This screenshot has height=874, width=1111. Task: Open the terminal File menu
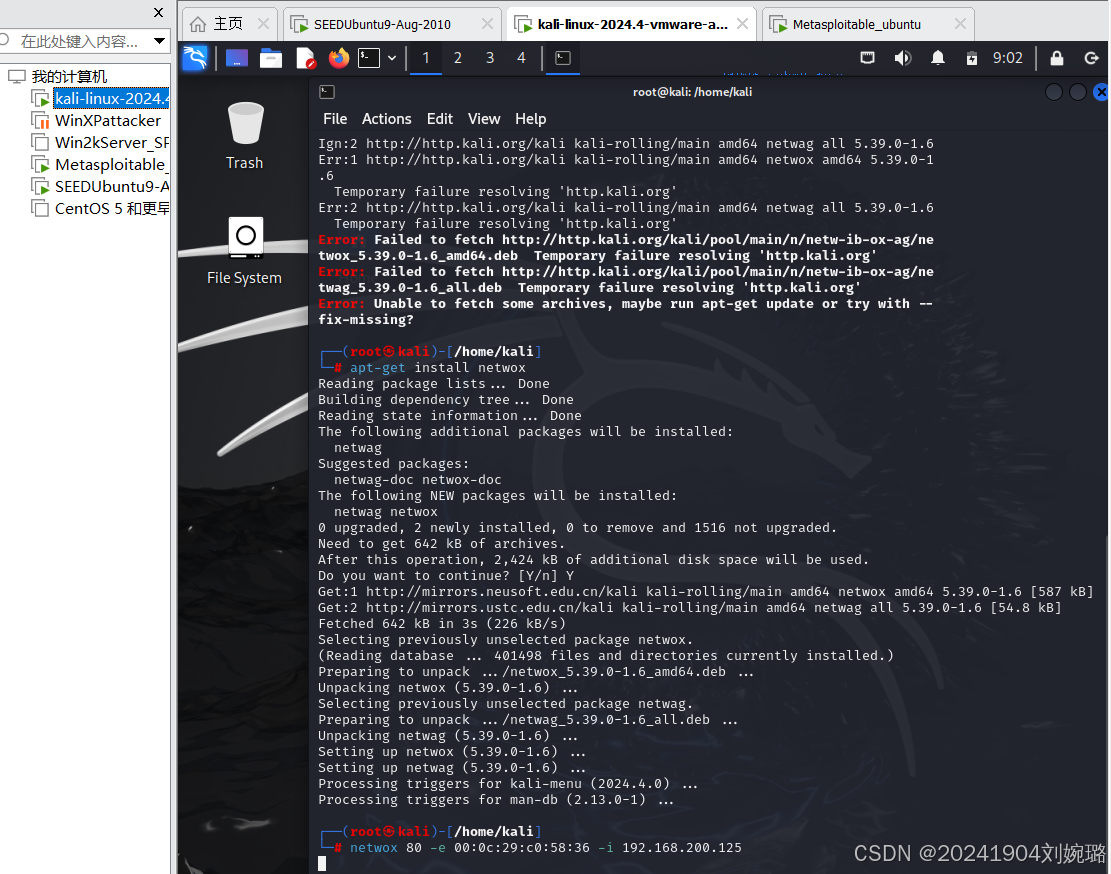pos(335,119)
